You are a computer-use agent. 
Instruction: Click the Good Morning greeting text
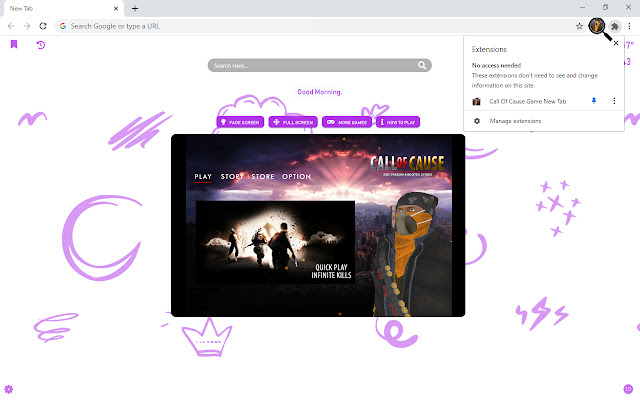[319, 92]
